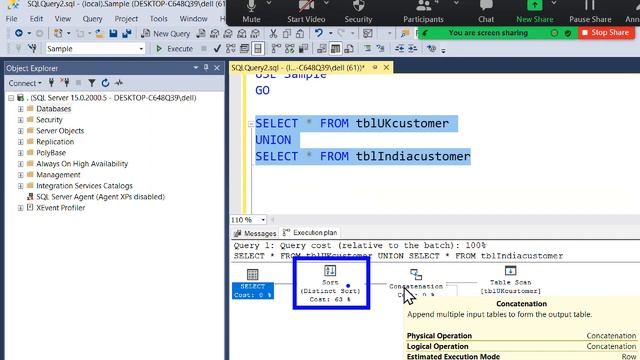Pin the Object Explorer panel
Screen dimensions: 640x360
[206, 68]
